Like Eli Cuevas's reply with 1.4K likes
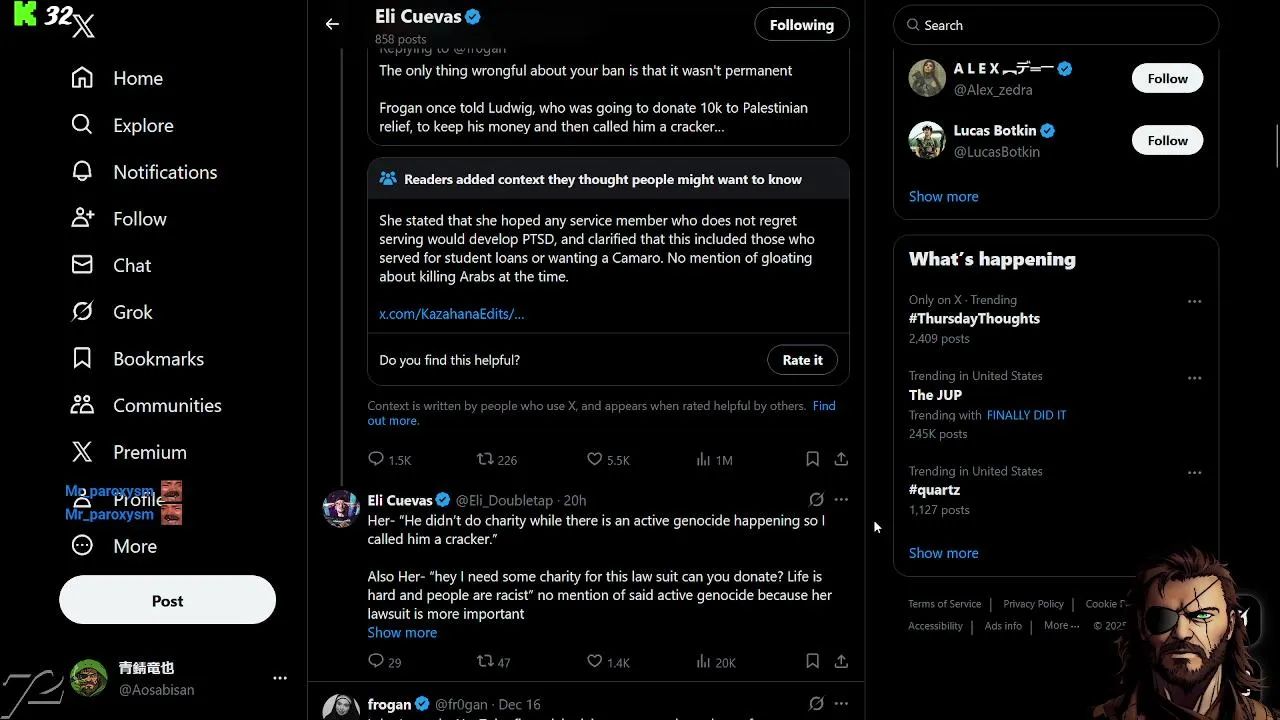This screenshot has width=1280, height=720. click(594, 661)
